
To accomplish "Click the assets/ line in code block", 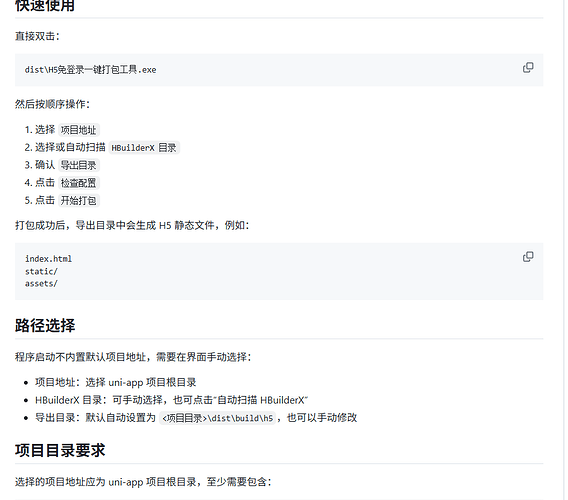I will coord(41,283).
